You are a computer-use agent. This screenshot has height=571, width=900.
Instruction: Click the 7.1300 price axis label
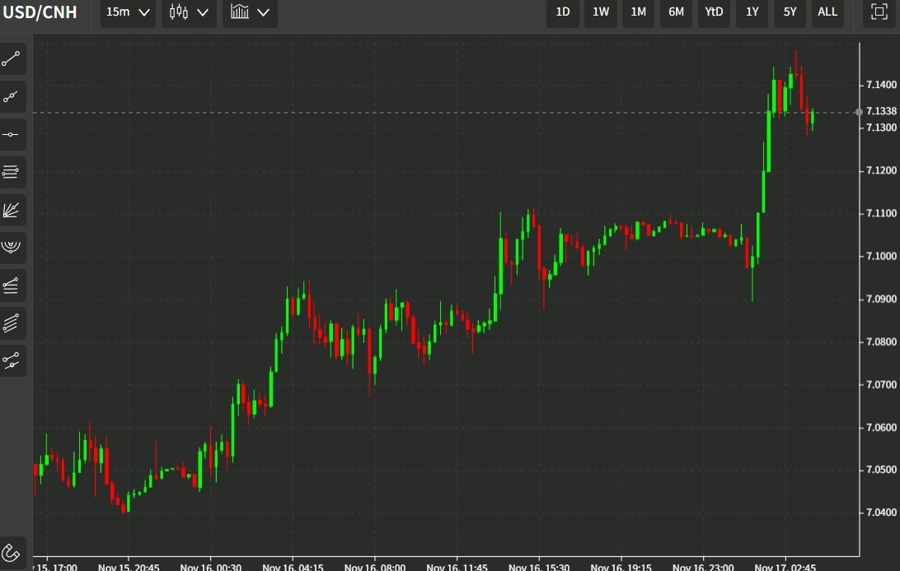tap(881, 127)
